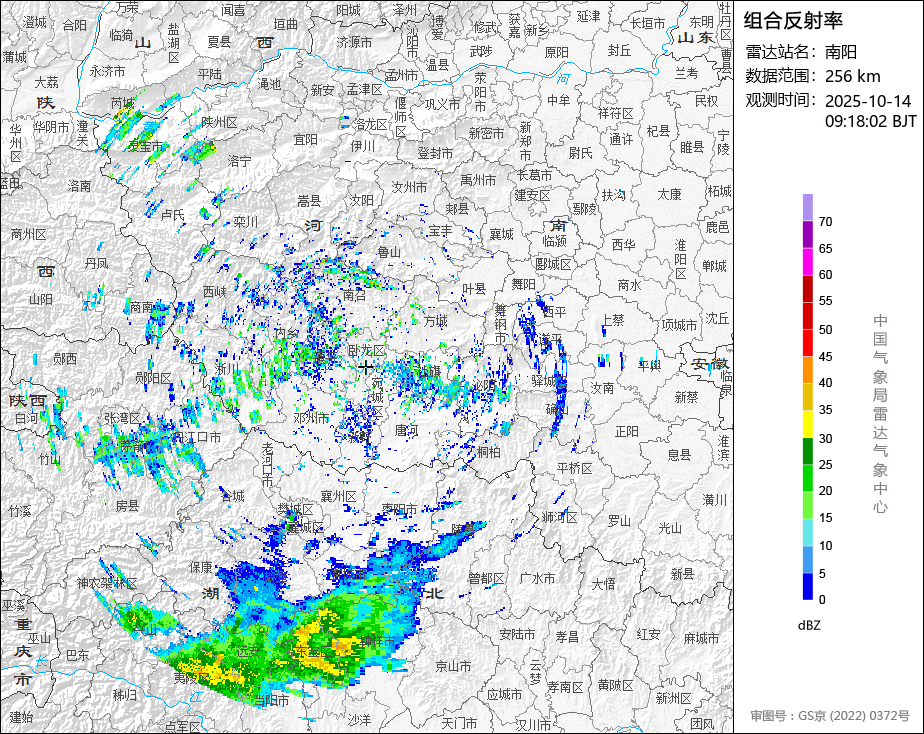
Task: Click the 巴东 label
Action: [77, 655]
